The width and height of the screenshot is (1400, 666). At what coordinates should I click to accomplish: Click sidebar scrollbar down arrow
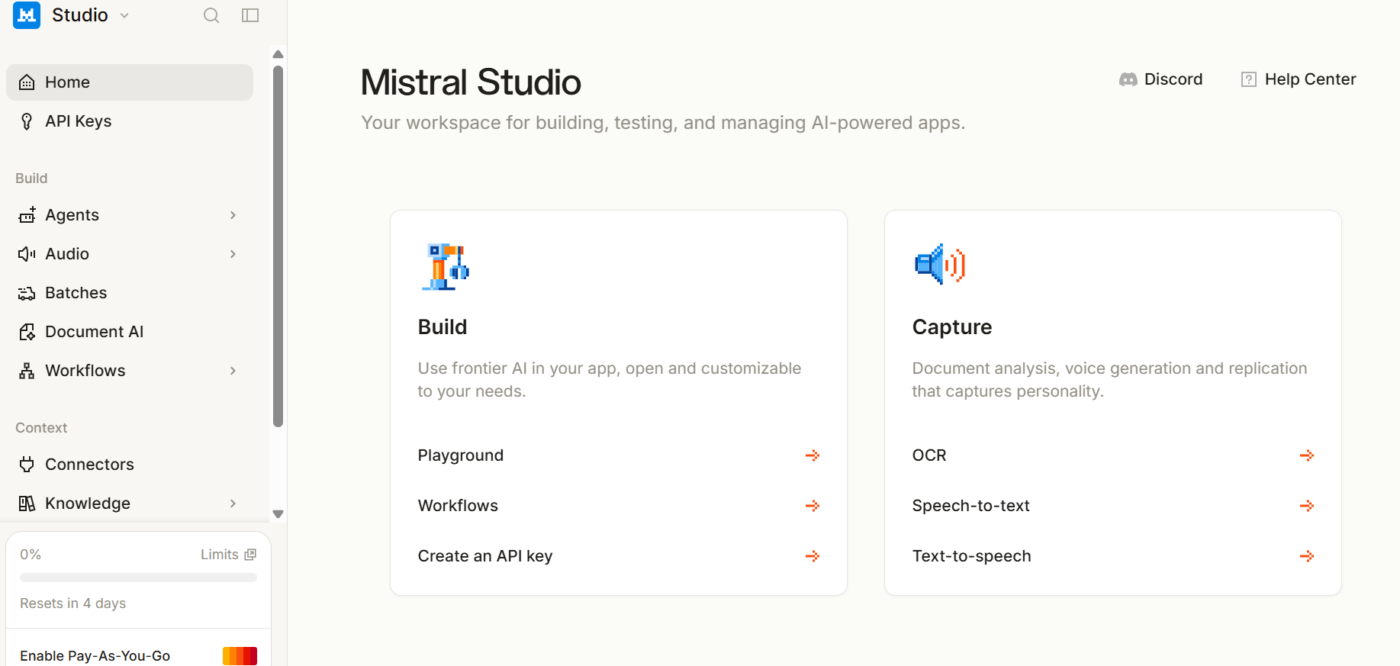tap(278, 514)
